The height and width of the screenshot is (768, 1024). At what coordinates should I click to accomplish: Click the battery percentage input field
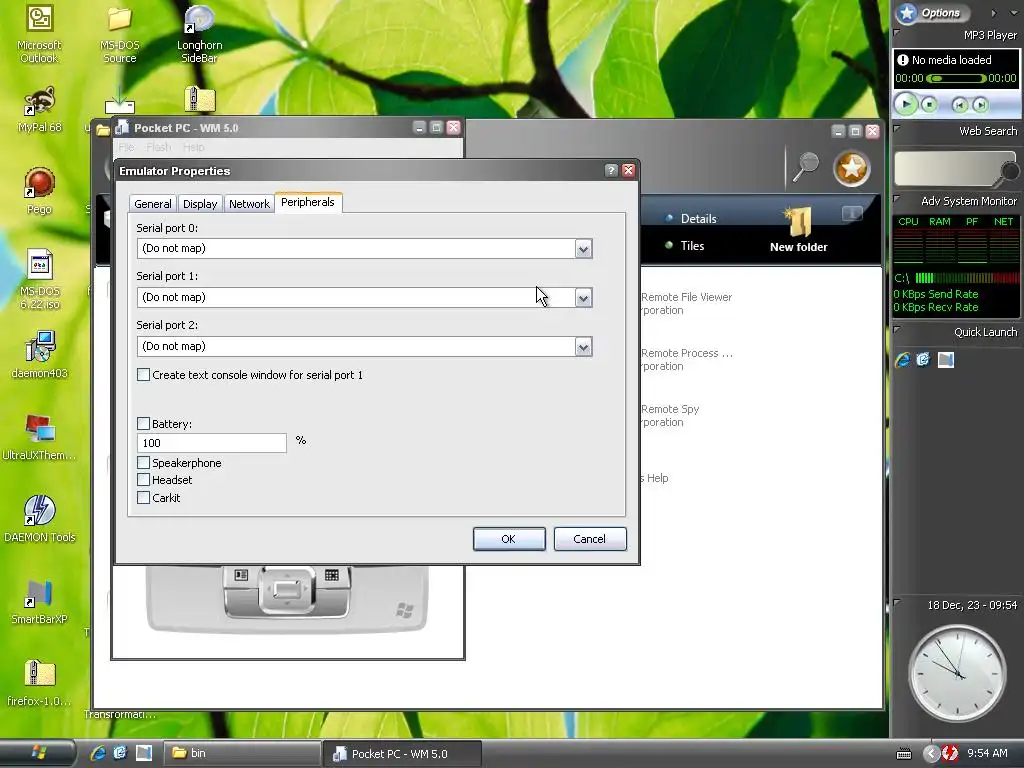tap(212, 443)
